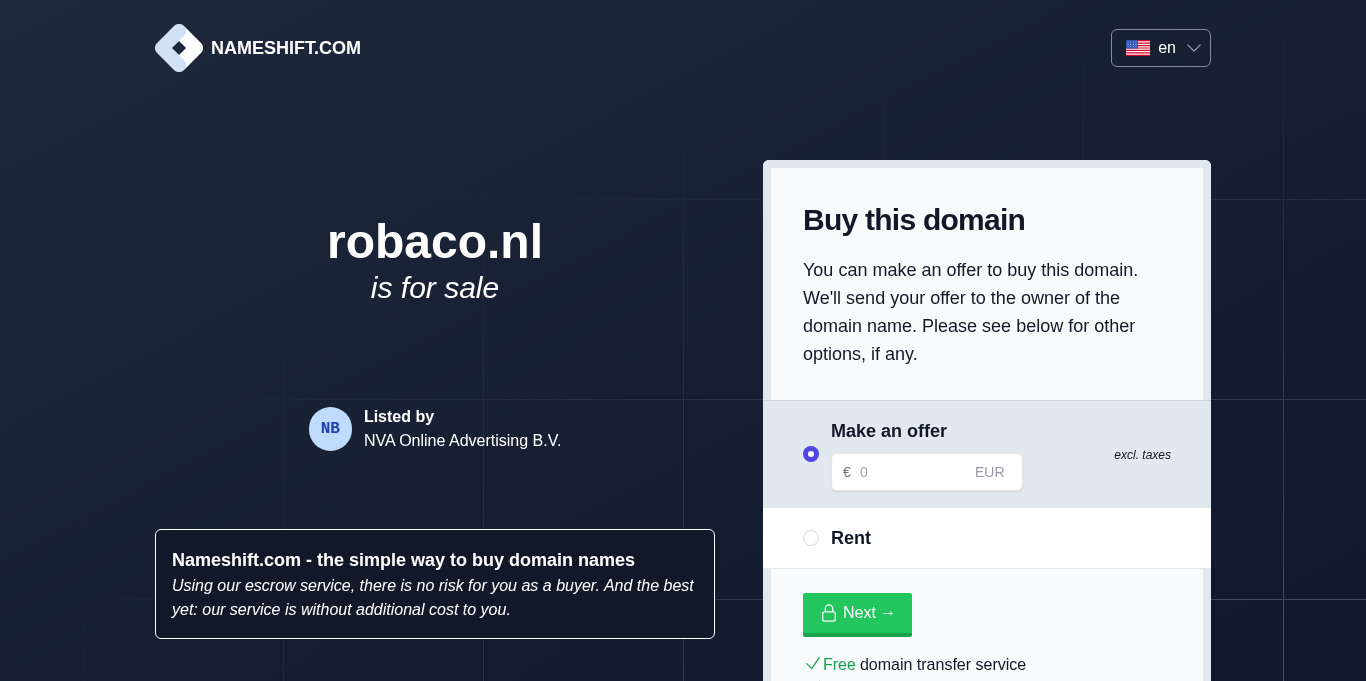Click the NB seller avatar
Image resolution: width=1366 pixels, height=681 pixels.
(x=330, y=429)
